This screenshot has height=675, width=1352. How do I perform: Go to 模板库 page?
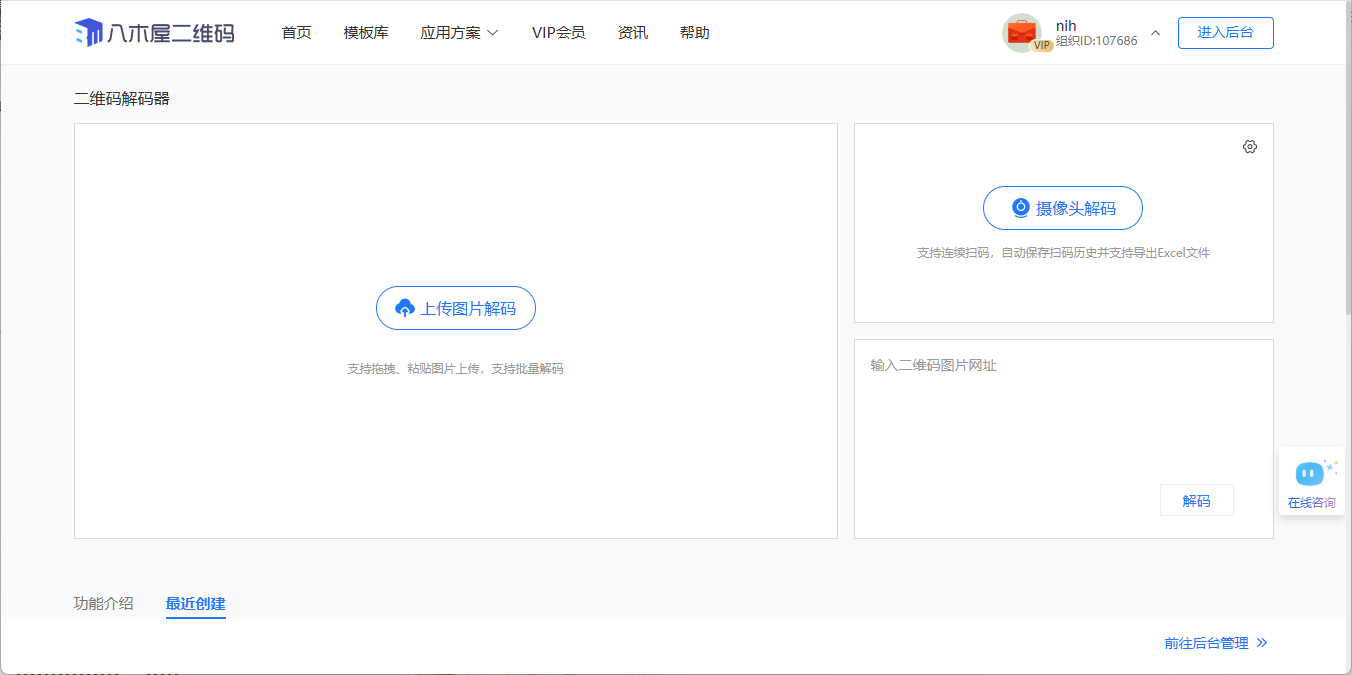(366, 33)
